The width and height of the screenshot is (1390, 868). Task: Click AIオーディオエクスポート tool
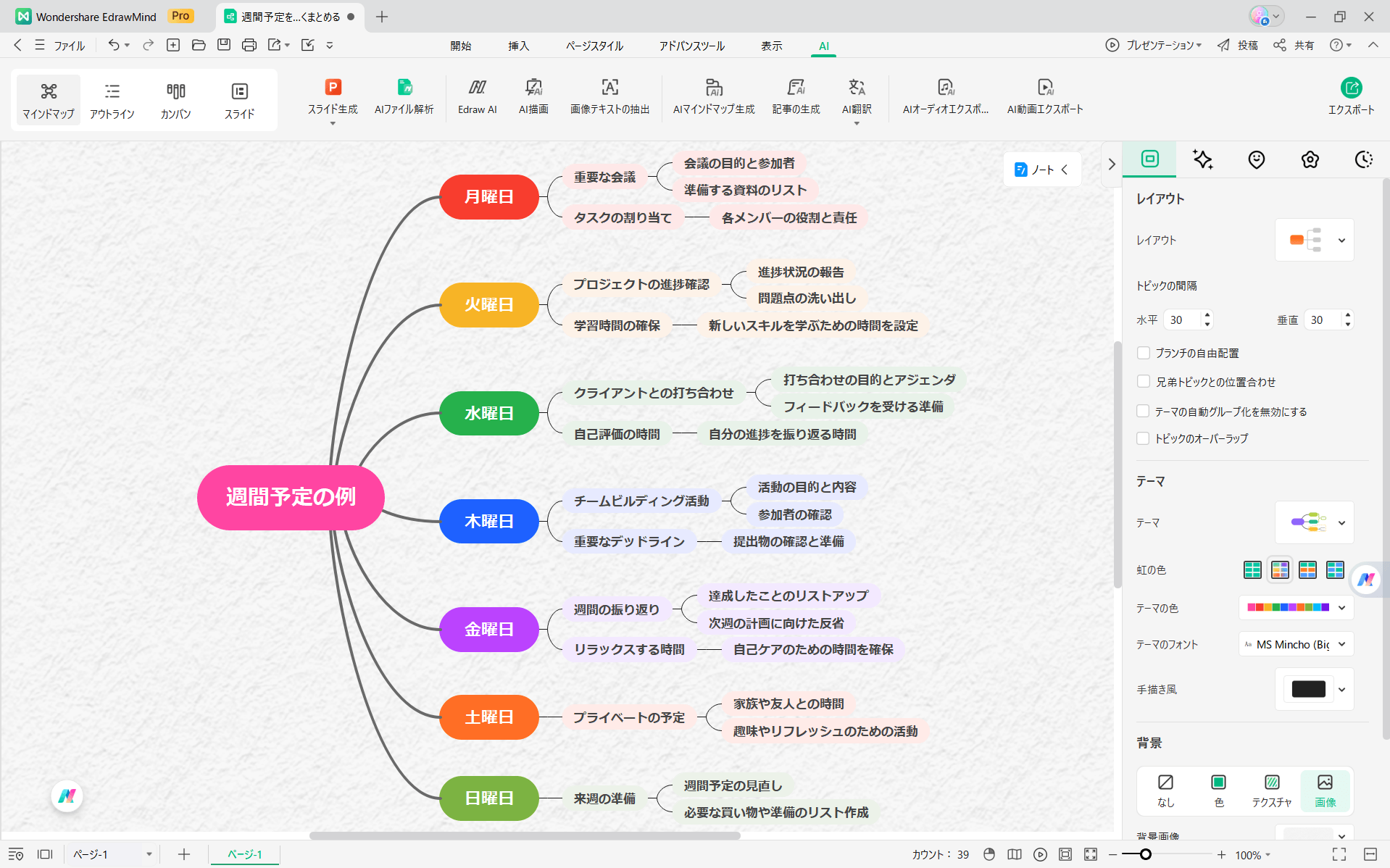click(x=946, y=97)
